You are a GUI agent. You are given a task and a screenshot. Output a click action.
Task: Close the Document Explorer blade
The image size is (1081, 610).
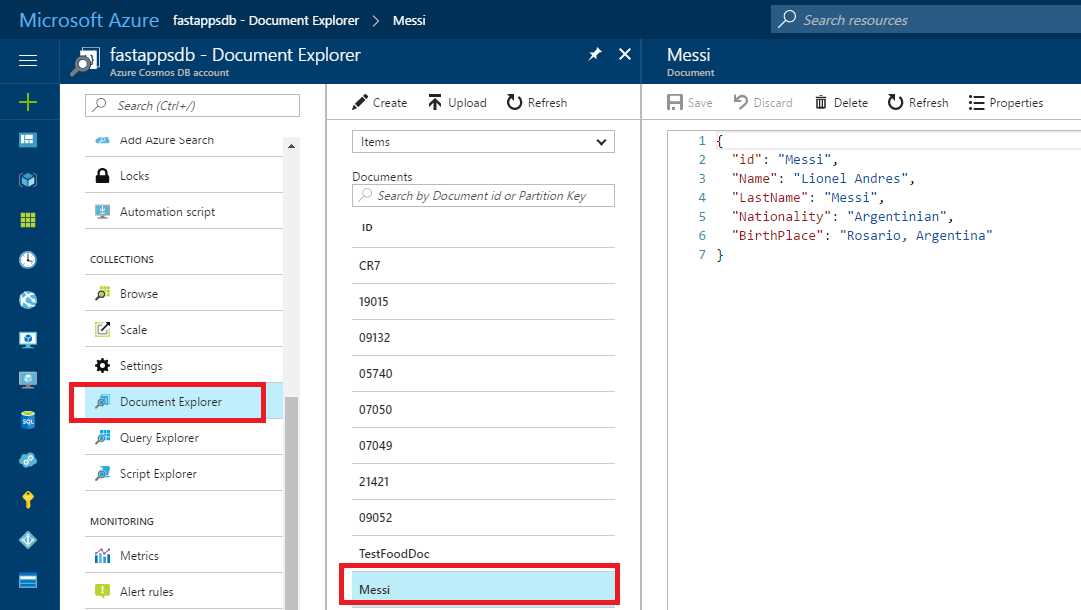point(625,54)
